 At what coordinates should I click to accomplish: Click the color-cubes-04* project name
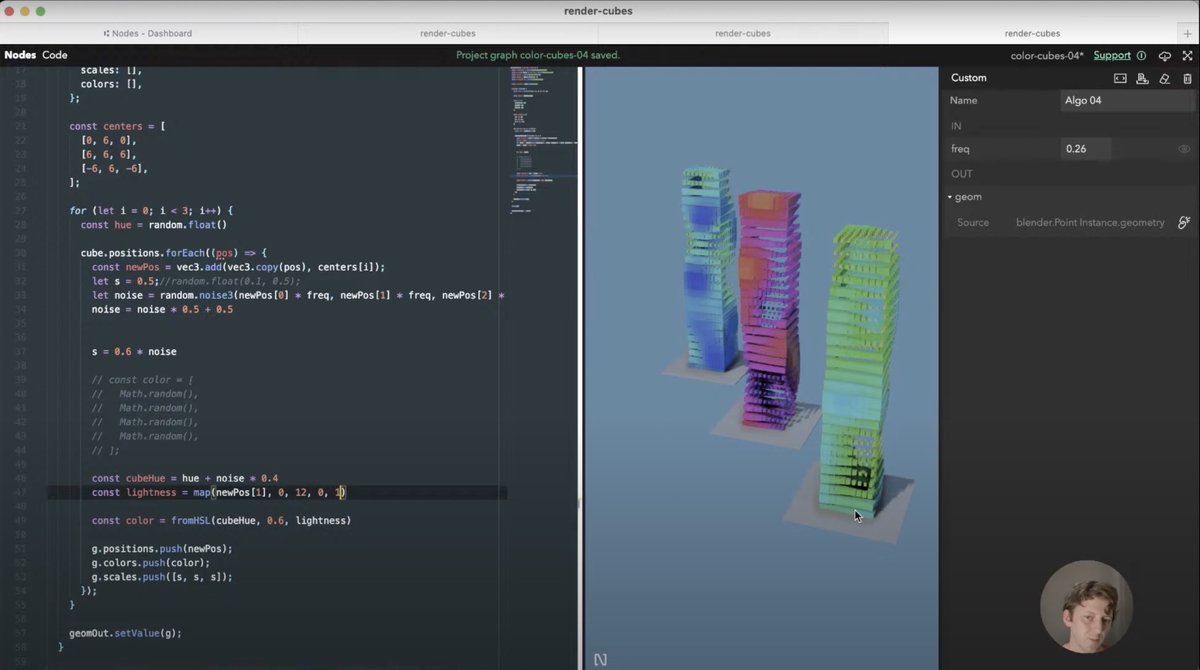[1046, 56]
